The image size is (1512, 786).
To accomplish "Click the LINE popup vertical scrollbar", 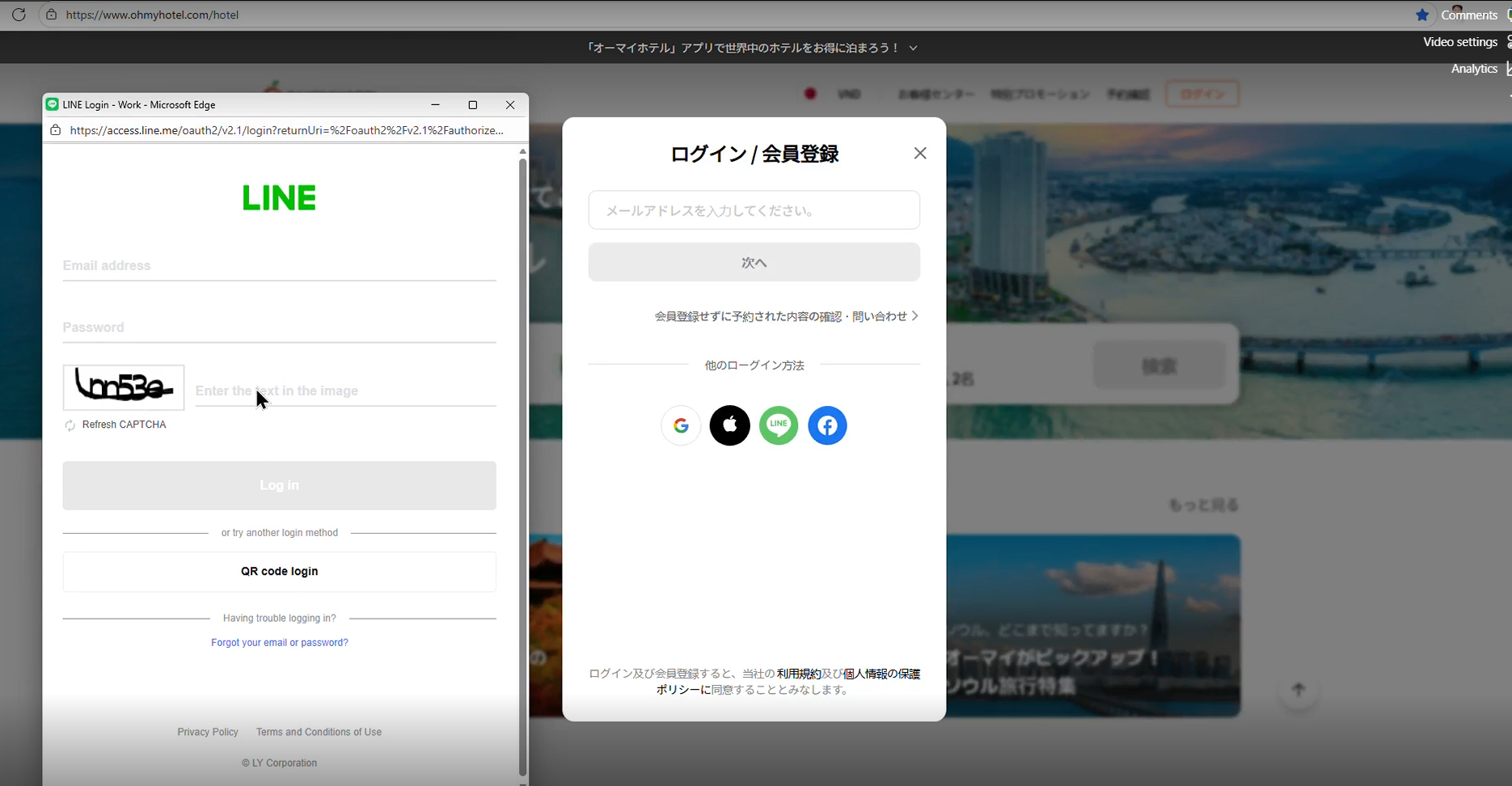I will (x=522, y=461).
